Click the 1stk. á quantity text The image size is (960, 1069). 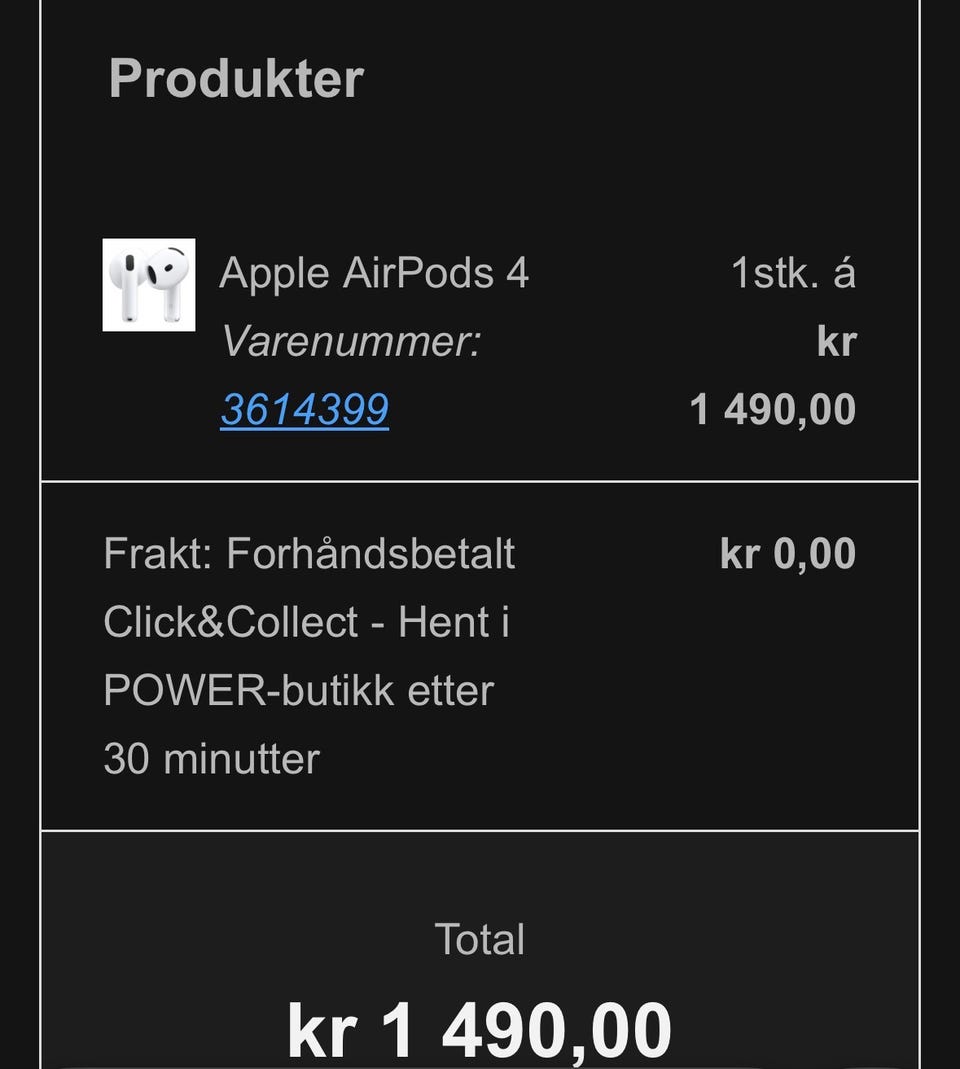click(x=794, y=273)
